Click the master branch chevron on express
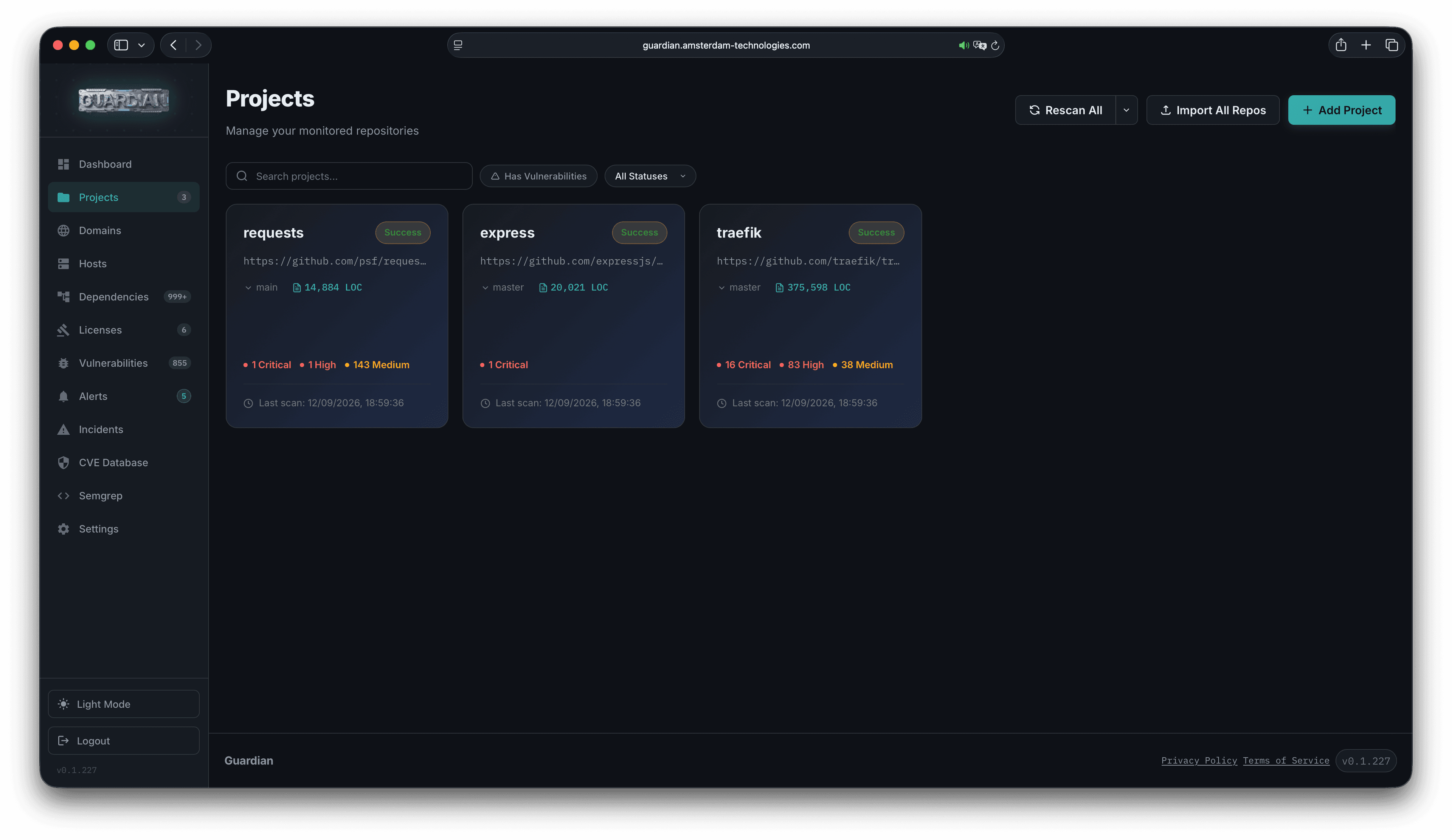 pos(485,287)
